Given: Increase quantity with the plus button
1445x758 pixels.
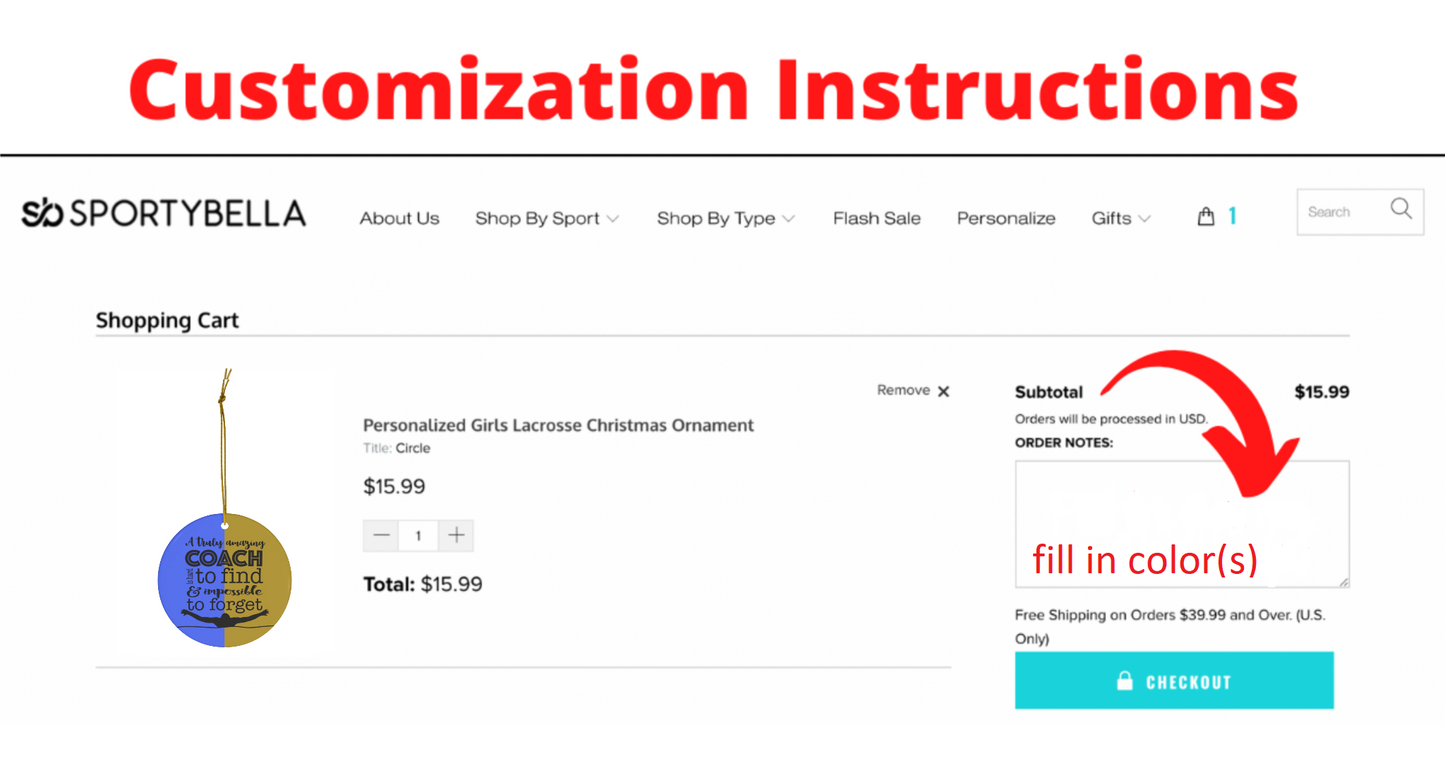Looking at the screenshot, I should (456, 535).
